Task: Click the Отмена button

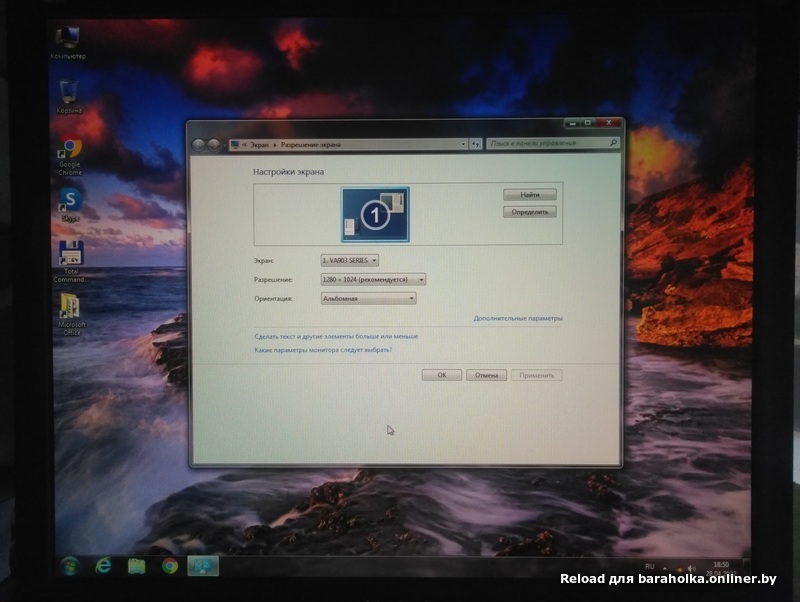Action: tap(486, 375)
